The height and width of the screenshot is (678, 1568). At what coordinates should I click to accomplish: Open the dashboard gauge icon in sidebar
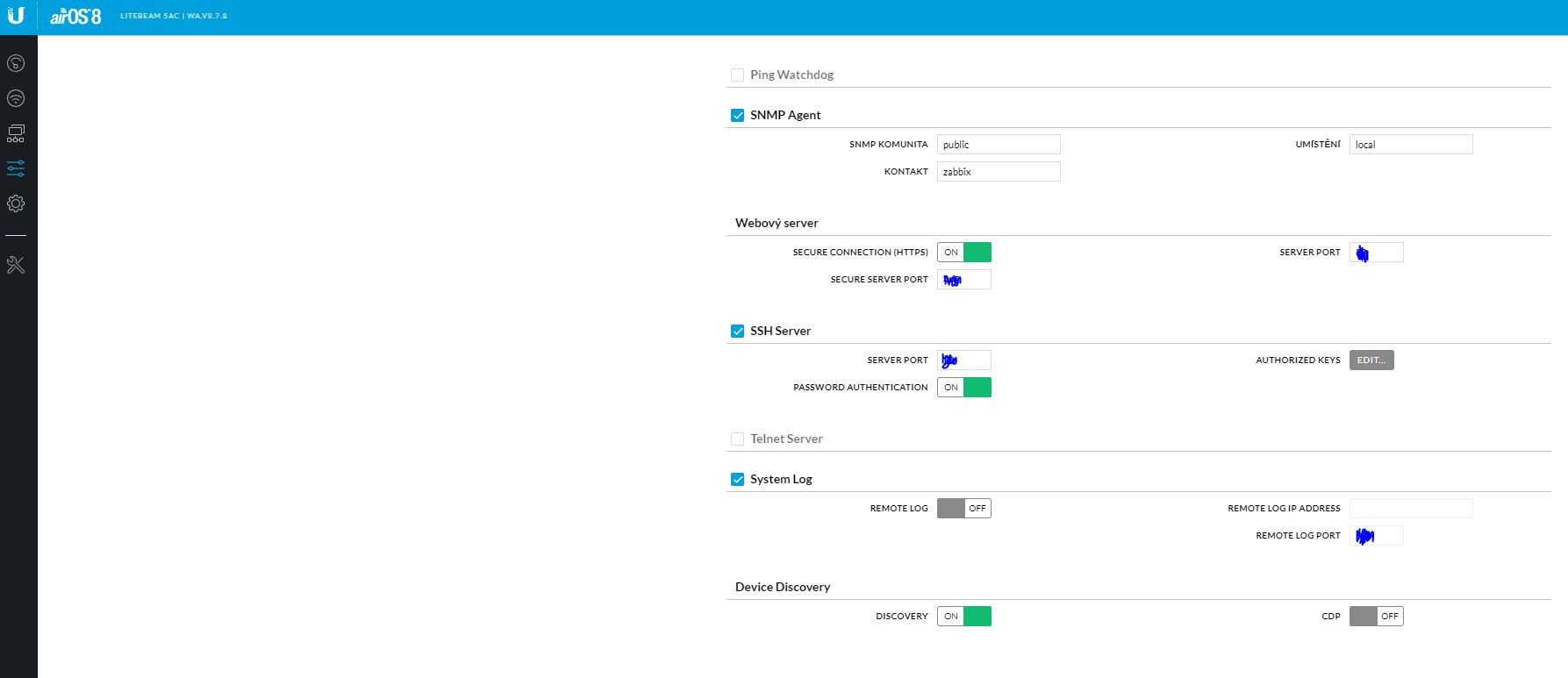pyautogui.click(x=16, y=63)
